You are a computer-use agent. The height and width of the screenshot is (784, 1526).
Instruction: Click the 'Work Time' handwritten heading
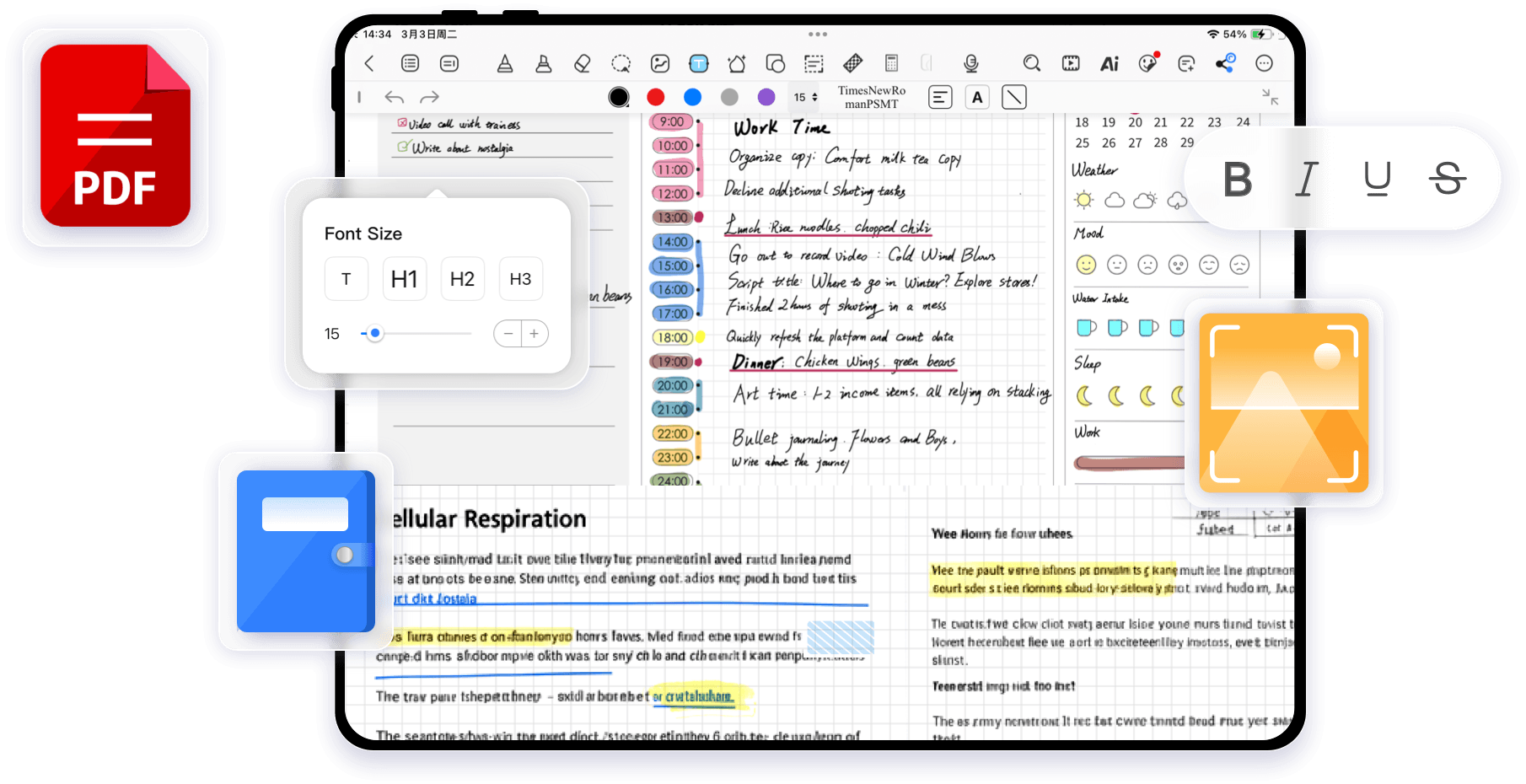pos(782,127)
